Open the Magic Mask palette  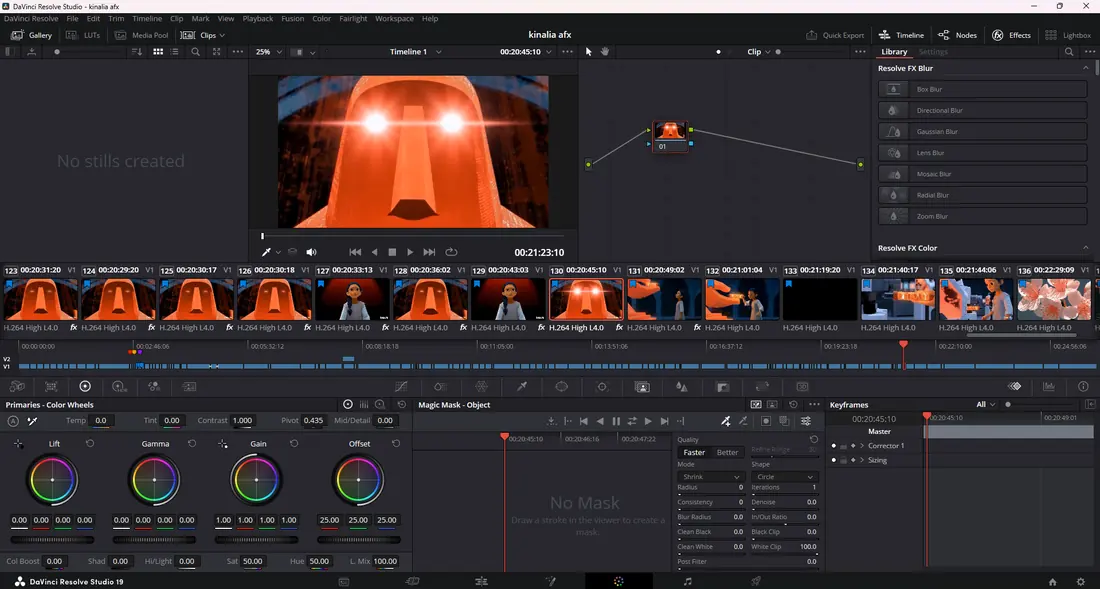click(642, 386)
